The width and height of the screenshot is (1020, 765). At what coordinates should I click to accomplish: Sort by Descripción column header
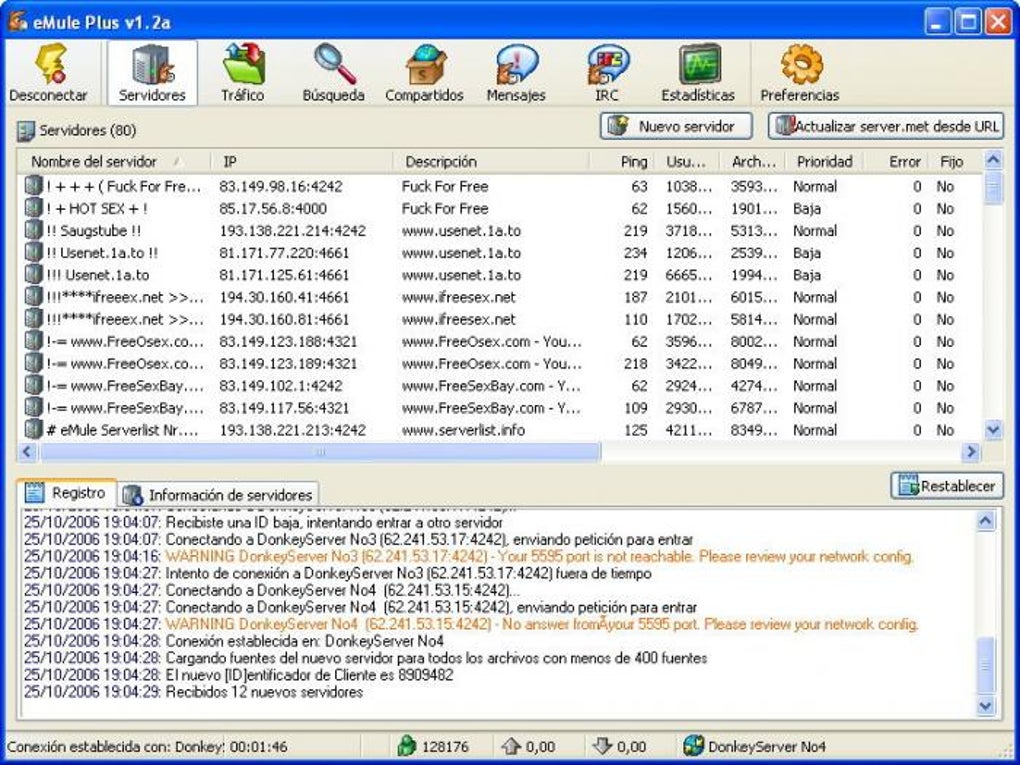point(491,161)
